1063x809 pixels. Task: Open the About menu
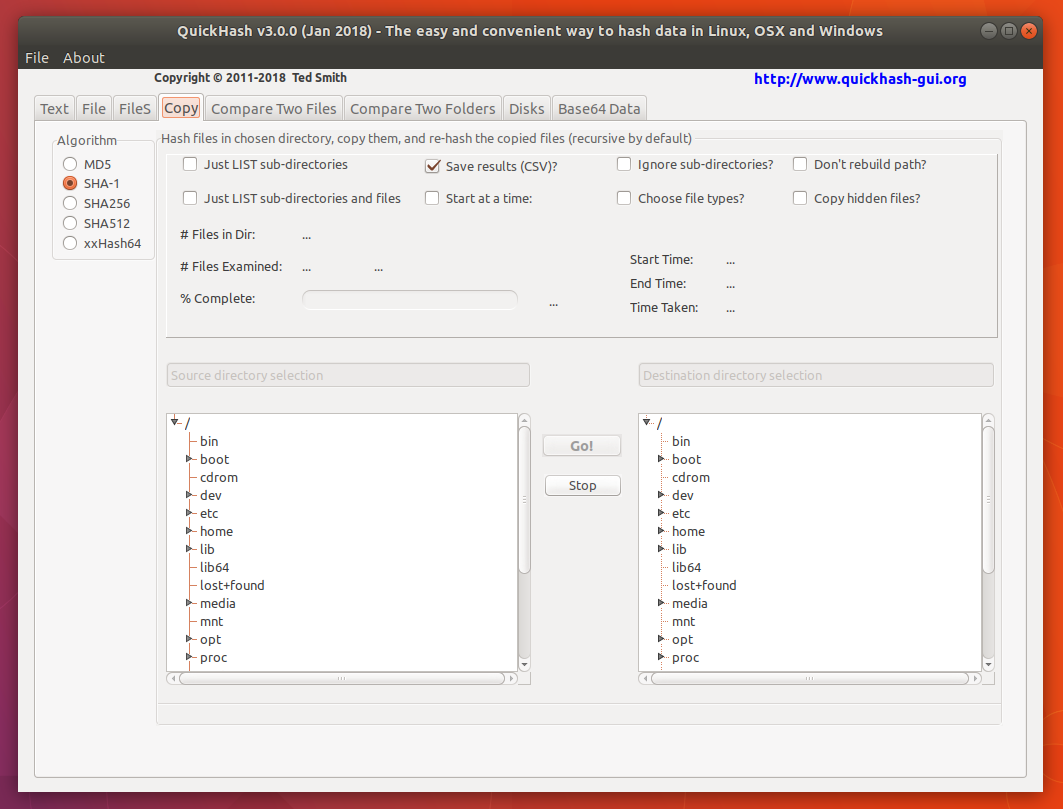pyautogui.click(x=84, y=58)
